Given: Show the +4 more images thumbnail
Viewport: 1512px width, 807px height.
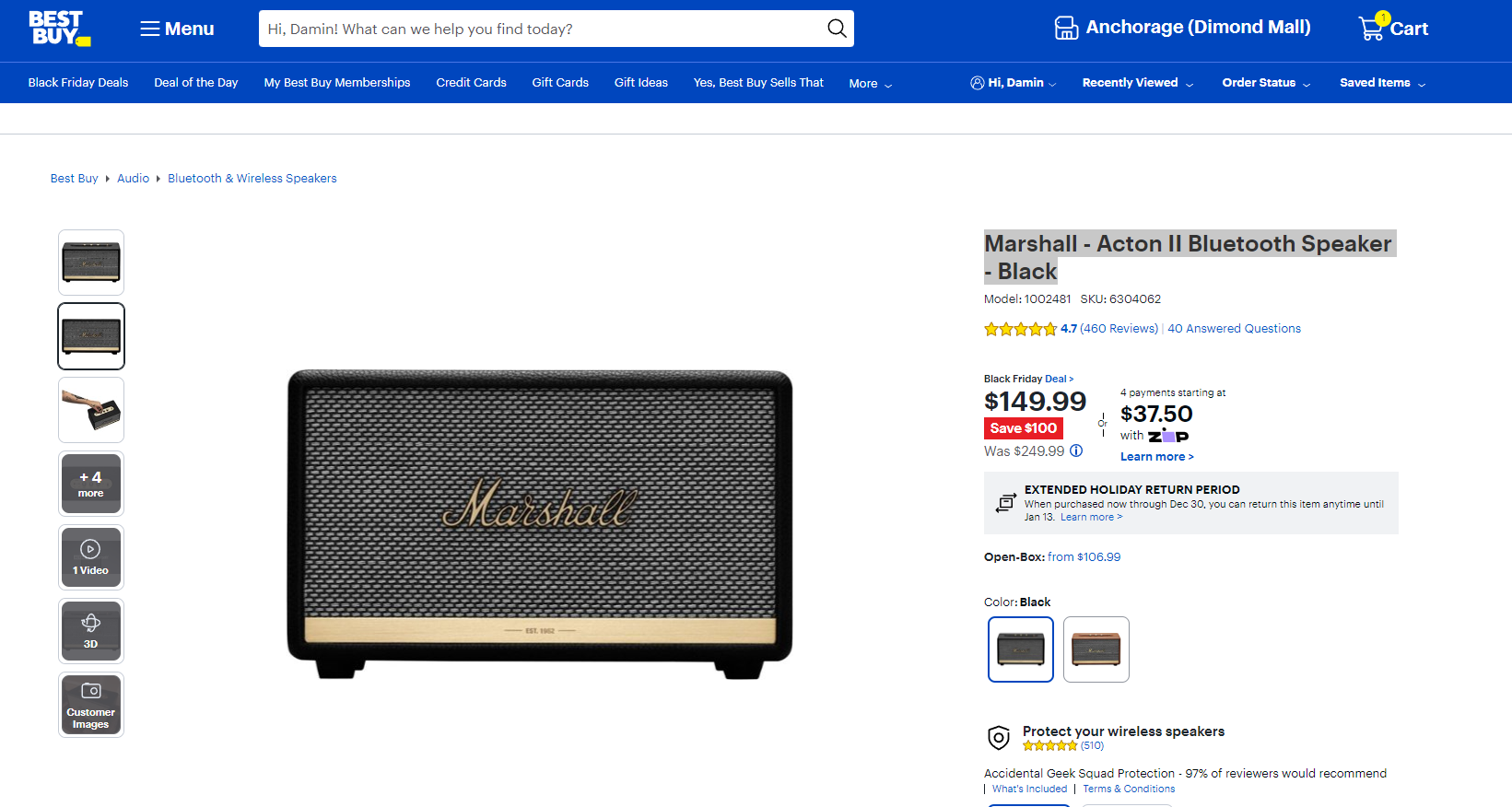Looking at the screenshot, I should 91,484.
